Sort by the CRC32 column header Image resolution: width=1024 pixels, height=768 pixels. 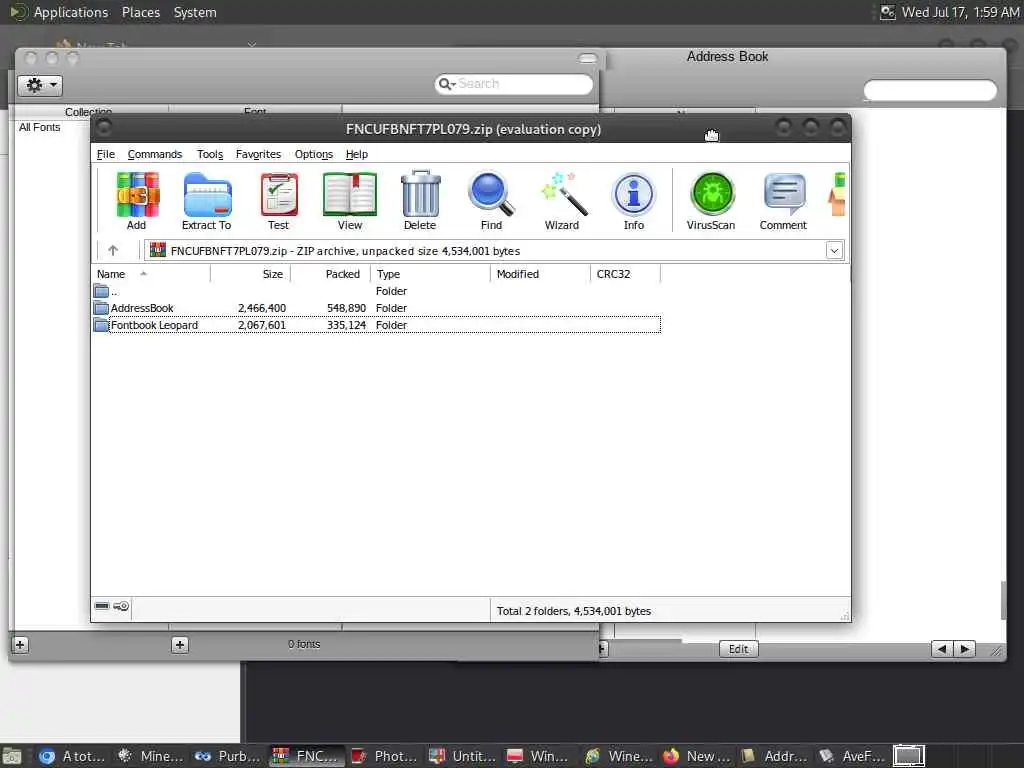pyautogui.click(x=625, y=274)
